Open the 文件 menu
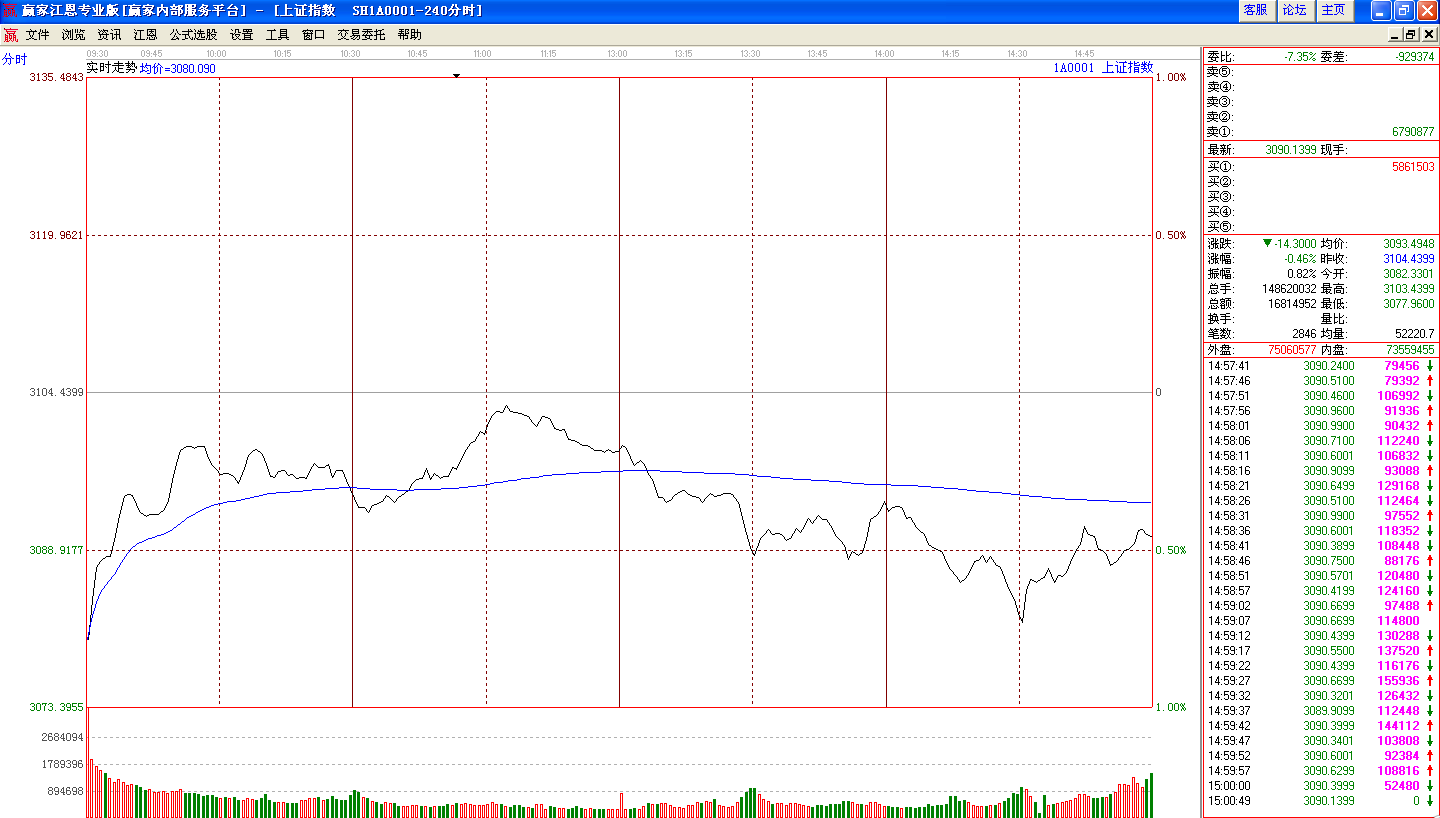Image resolution: width=1440 pixels, height=818 pixels. point(37,34)
